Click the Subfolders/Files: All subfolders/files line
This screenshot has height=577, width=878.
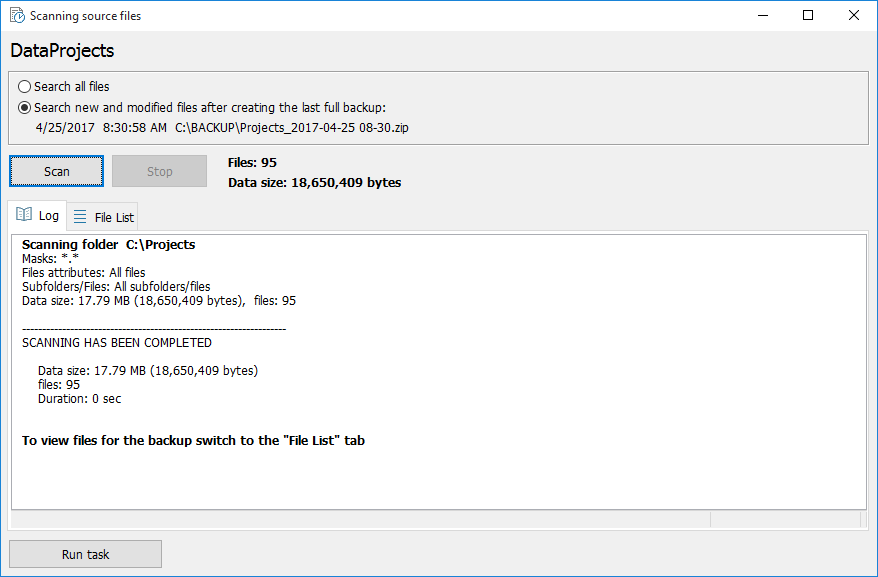(x=116, y=287)
